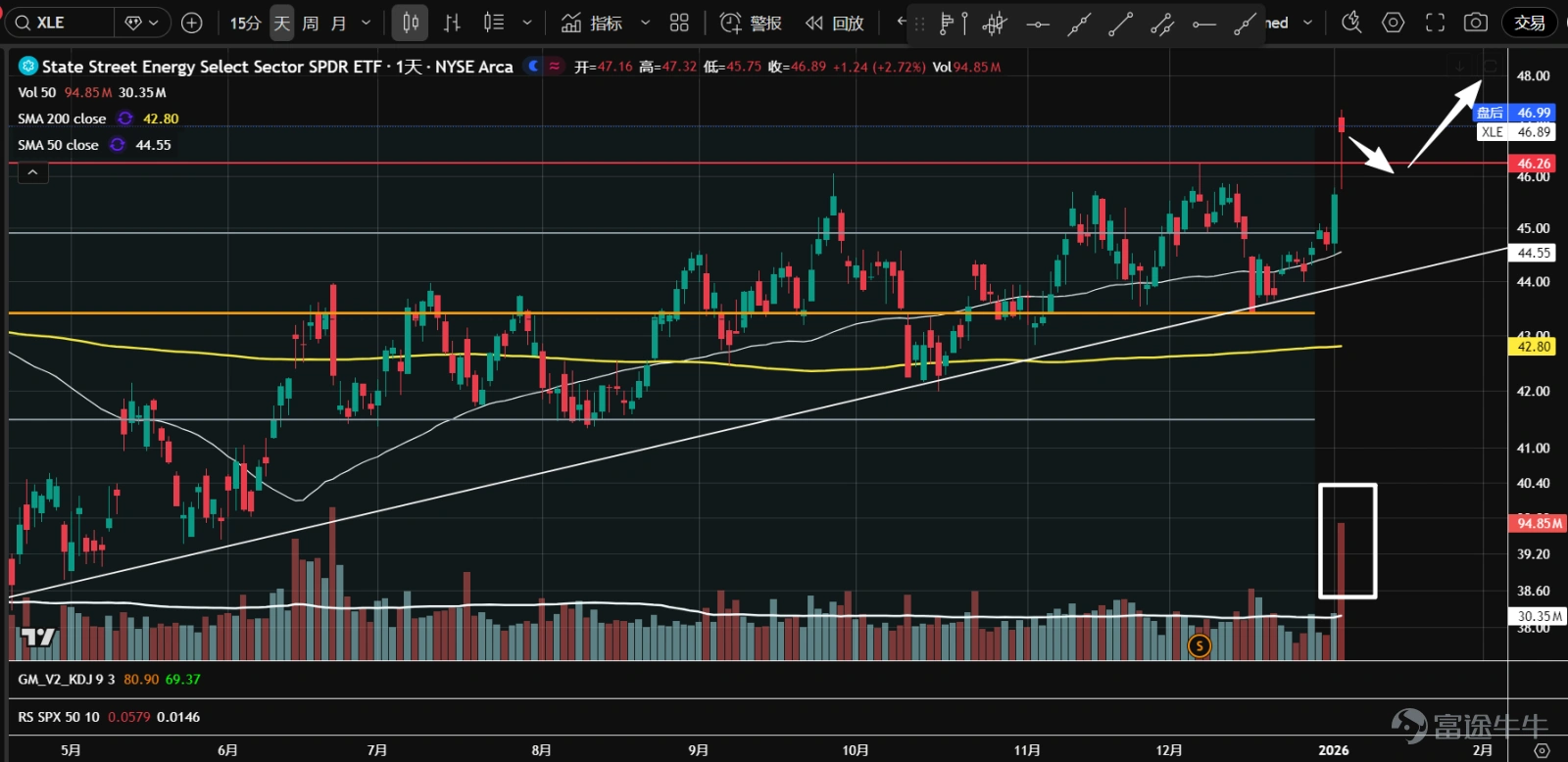This screenshot has width=1568, height=762.
Task: Select the ray line drawing tool
Action: (1245, 24)
